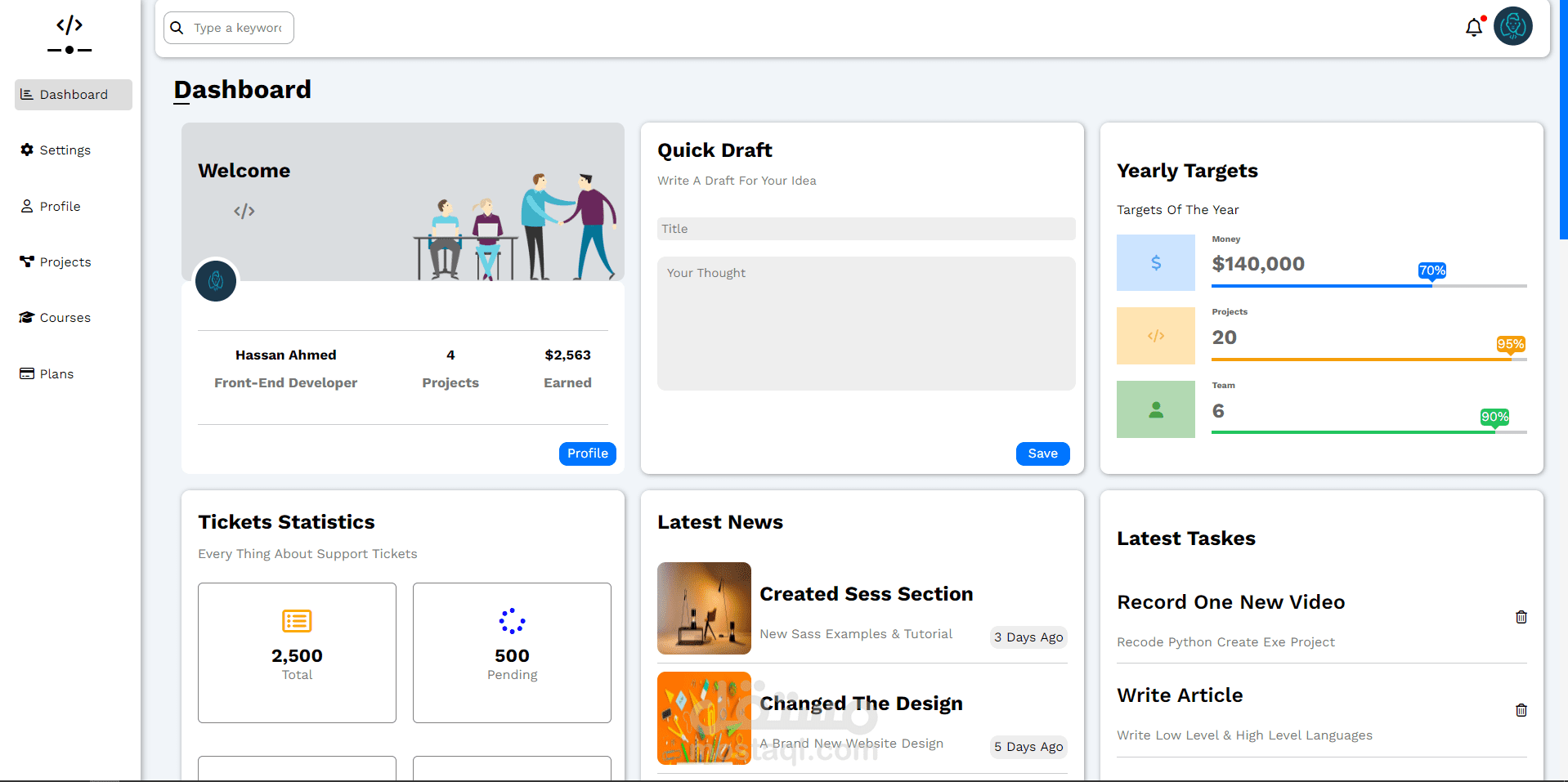Click the Pending tickets spinner icon
This screenshot has width=1568, height=782.
coord(513,621)
